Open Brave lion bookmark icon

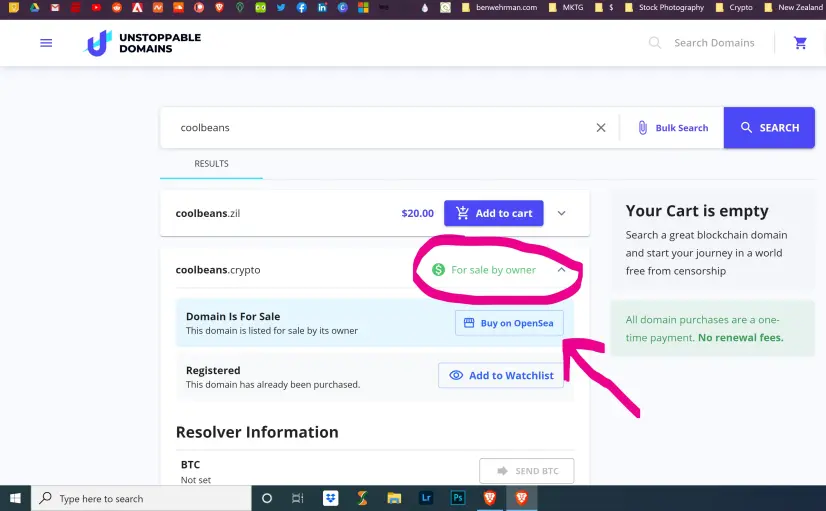(219, 7)
